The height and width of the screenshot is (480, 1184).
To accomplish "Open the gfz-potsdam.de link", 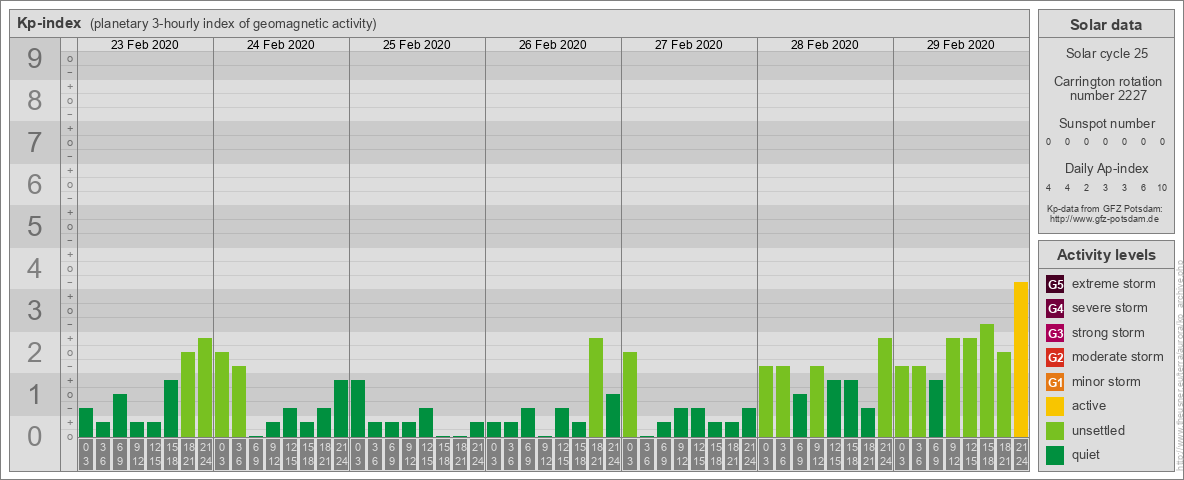I will 1106,219.
